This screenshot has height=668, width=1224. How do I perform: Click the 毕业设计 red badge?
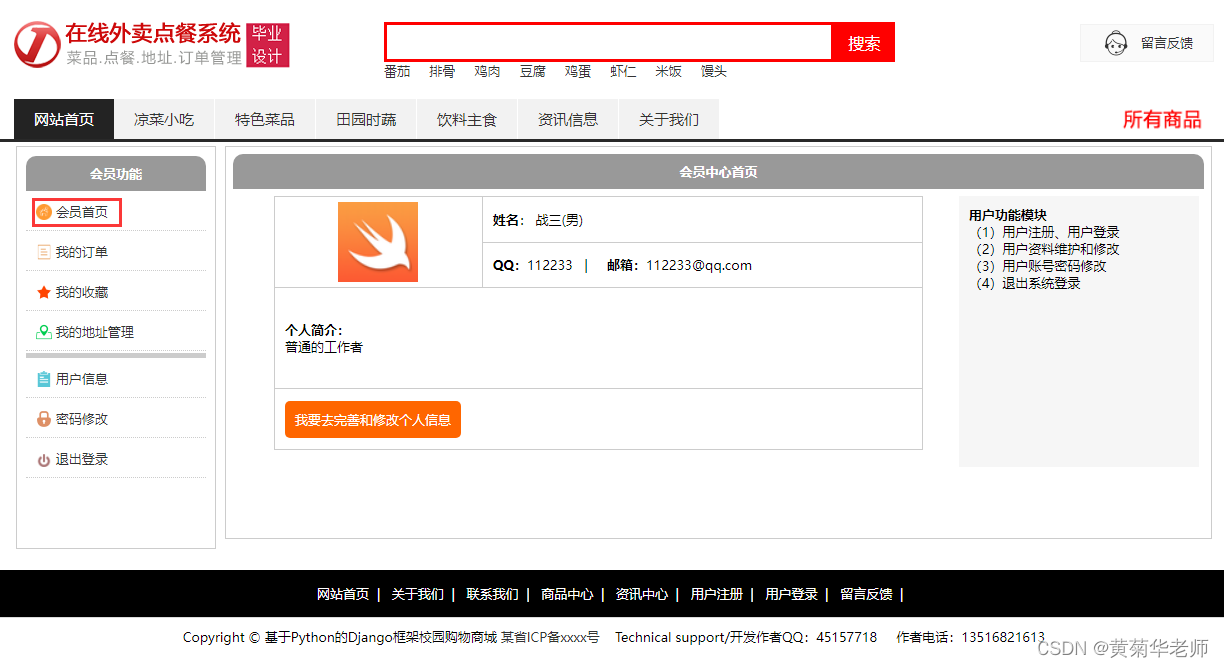tap(267, 45)
